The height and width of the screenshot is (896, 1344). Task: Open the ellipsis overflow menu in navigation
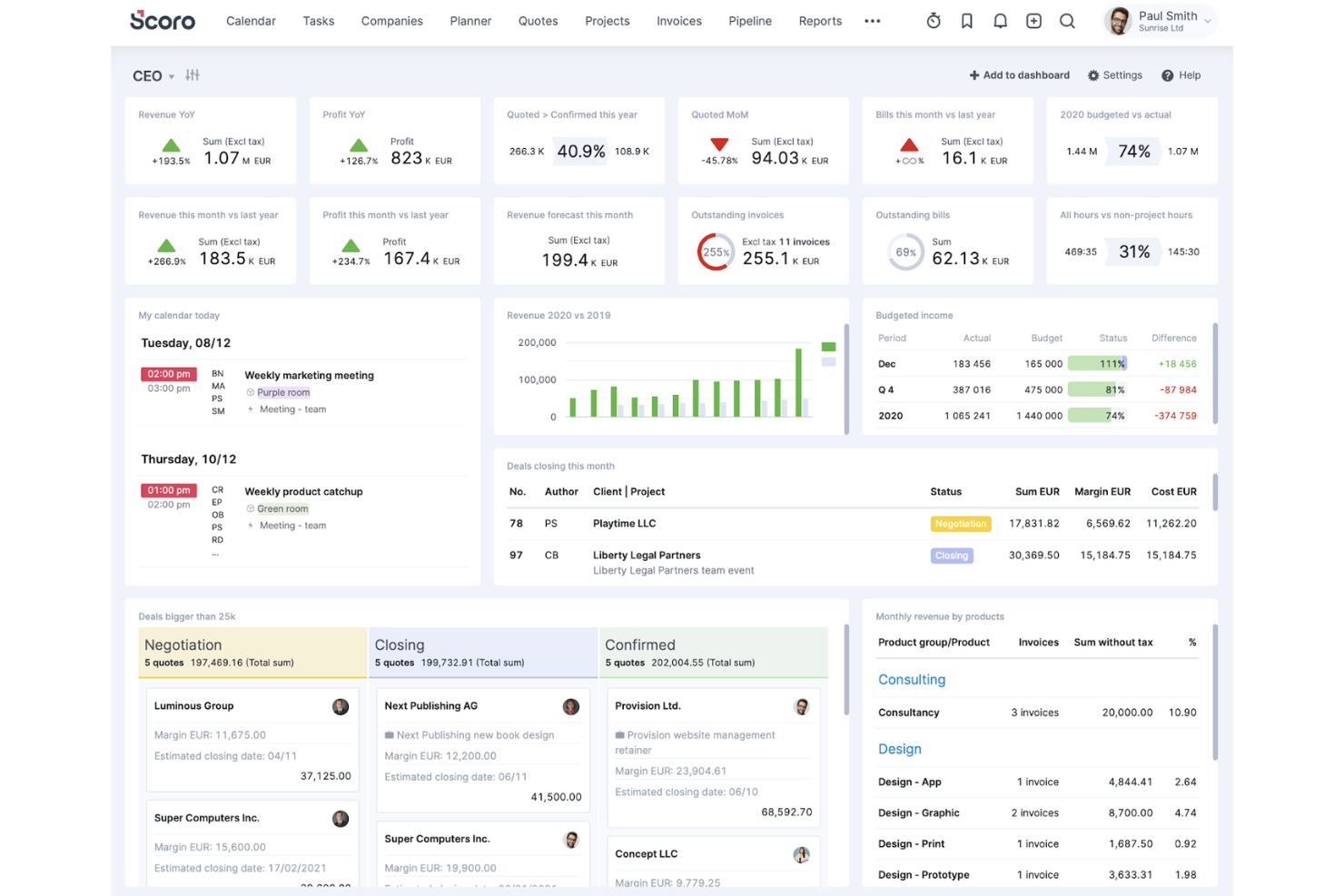point(872,21)
